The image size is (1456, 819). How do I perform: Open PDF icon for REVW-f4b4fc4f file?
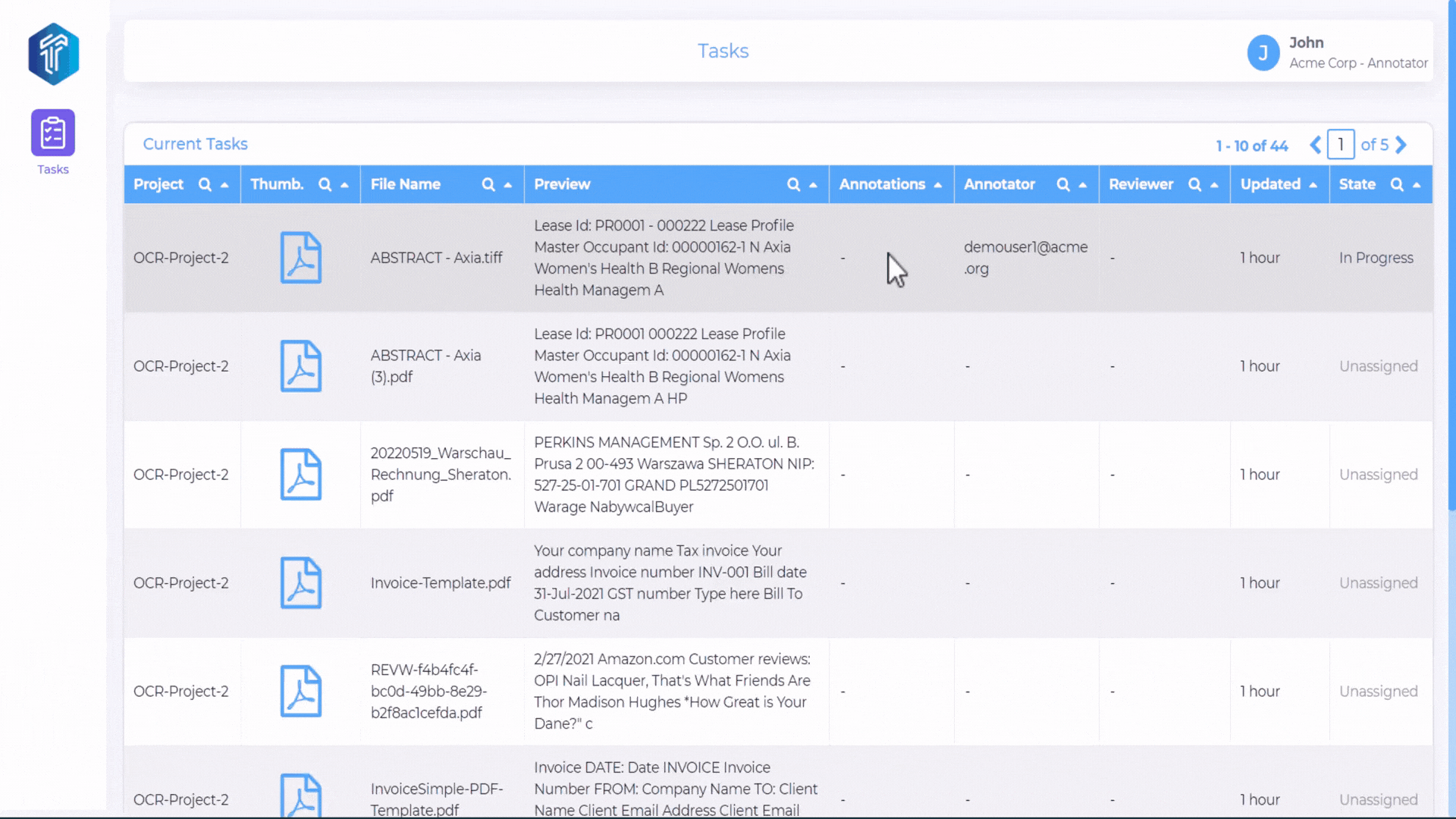tap(301, 692)
